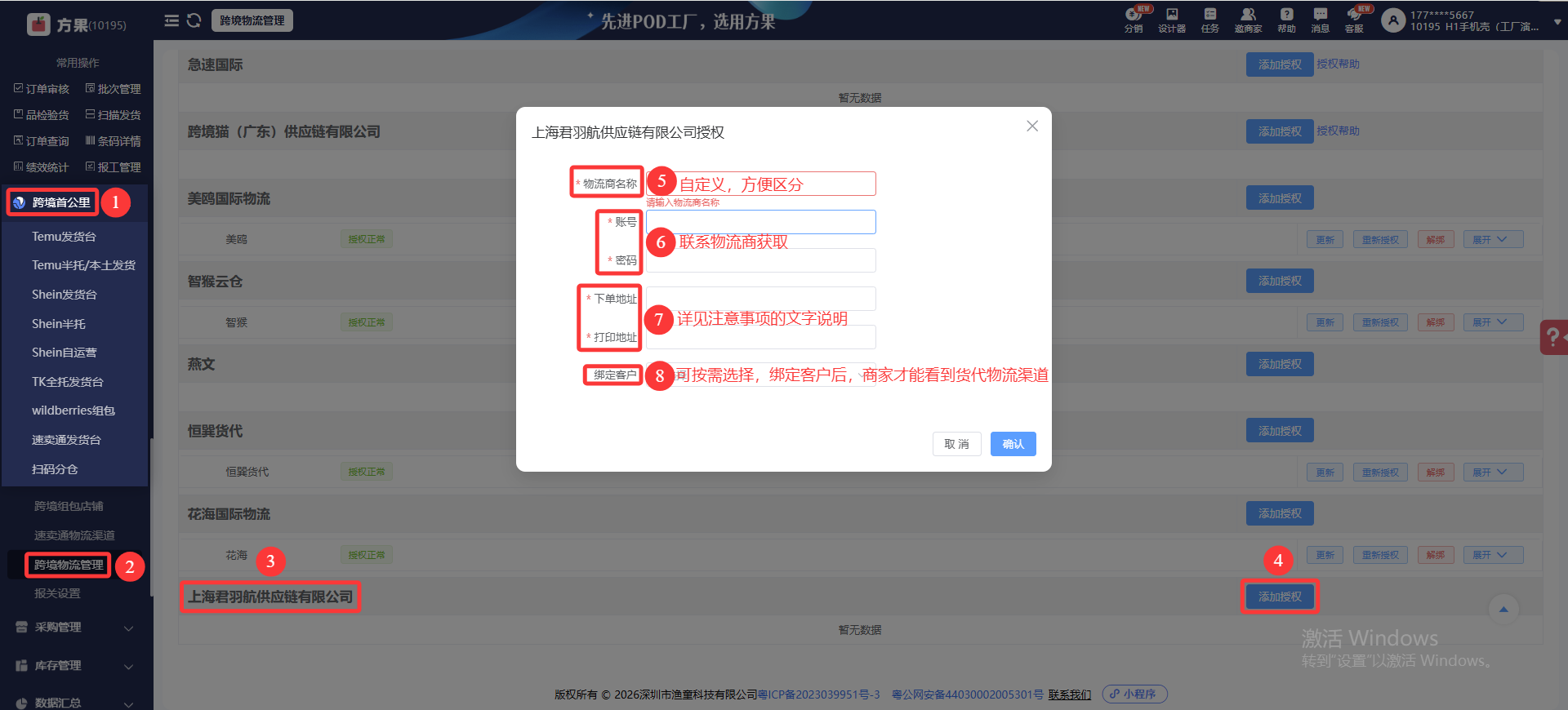Open 扫码分仓 in the sidebar
Image resolution: width=1568 pixels, height=710 pixels.
pos(55,469)
